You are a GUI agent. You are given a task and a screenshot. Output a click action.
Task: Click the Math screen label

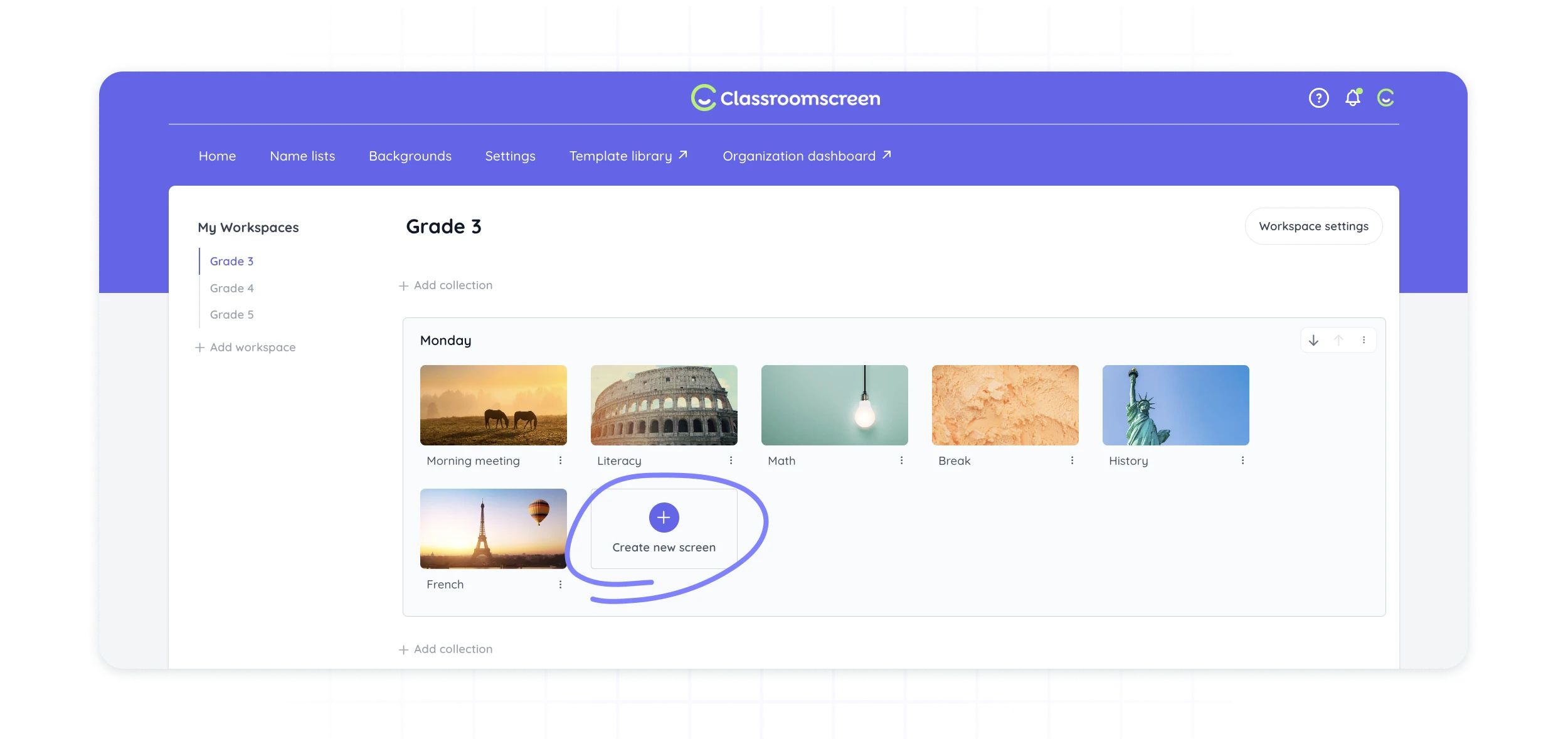781,461
